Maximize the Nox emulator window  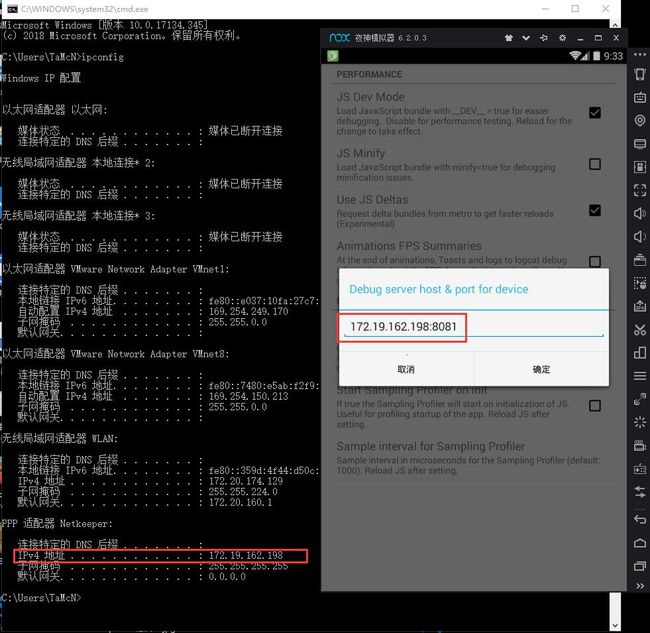(x=598, y=38)
